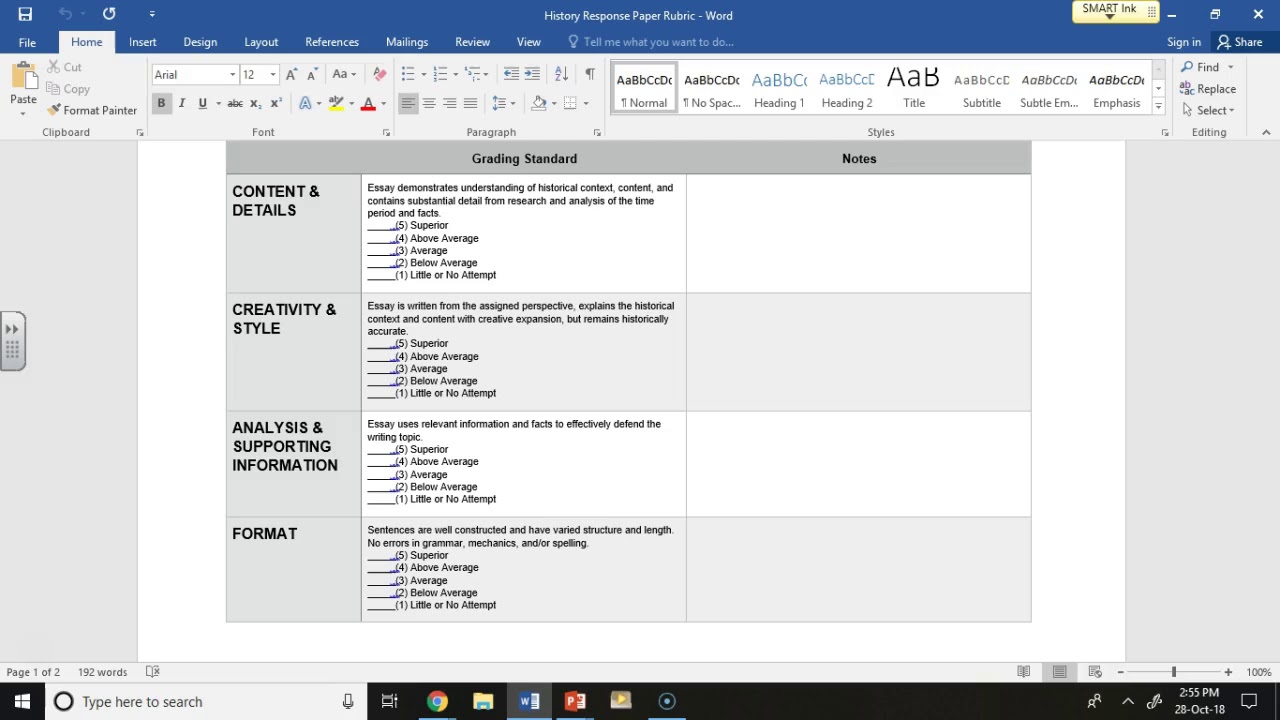
Task: Click Sign in link
Action: [x=1184, y=42]
